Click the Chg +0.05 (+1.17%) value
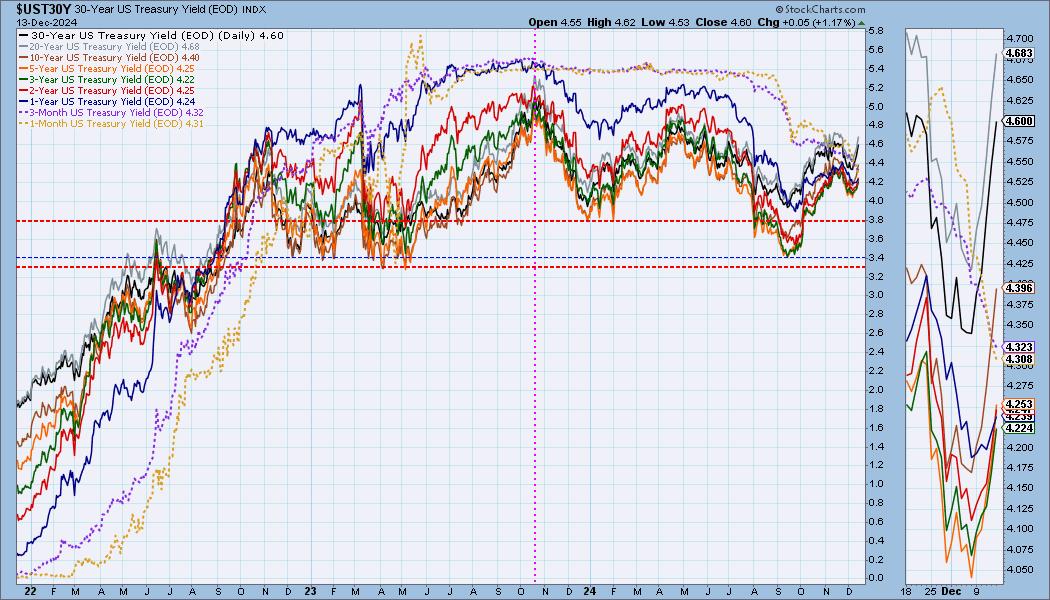Viewport: 1050px width, 600px height. pos(806,22)
